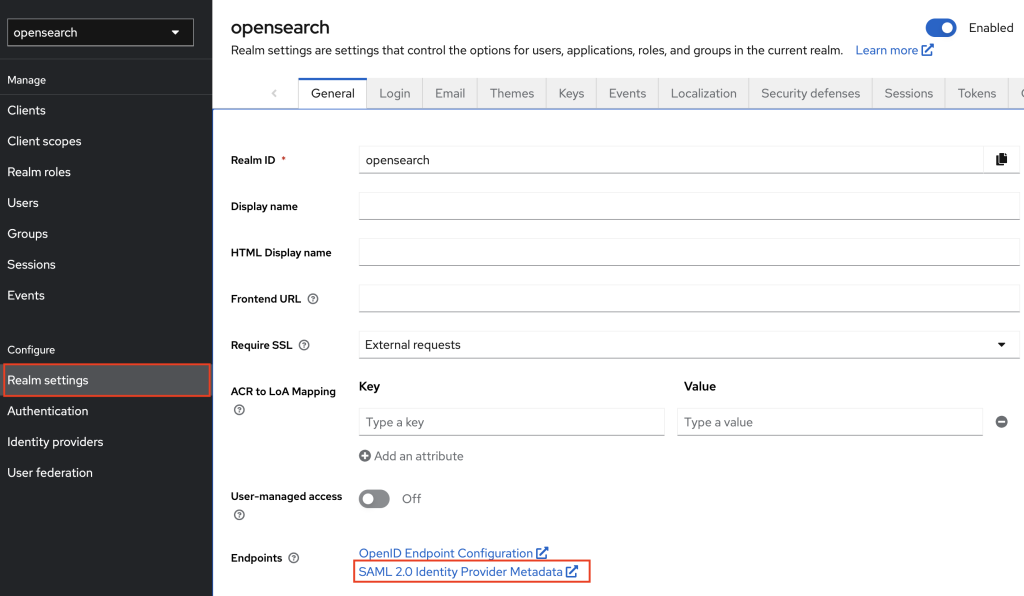The height and width of the screenshot is (596, 1024).
Task: Open Groups in the sidebar
Action: 106,234
